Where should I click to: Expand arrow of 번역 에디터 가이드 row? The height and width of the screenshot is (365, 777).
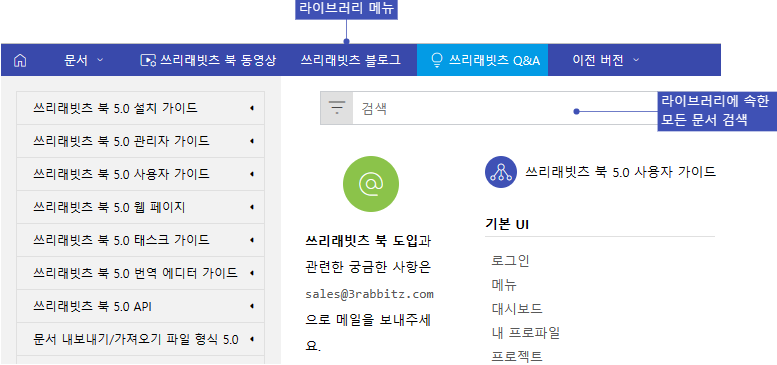(252, 273)
